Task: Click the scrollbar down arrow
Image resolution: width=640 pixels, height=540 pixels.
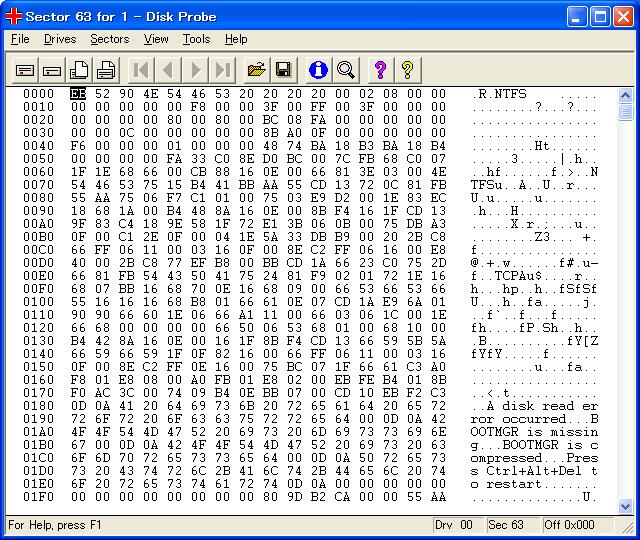Action: [x=625, y=507]
